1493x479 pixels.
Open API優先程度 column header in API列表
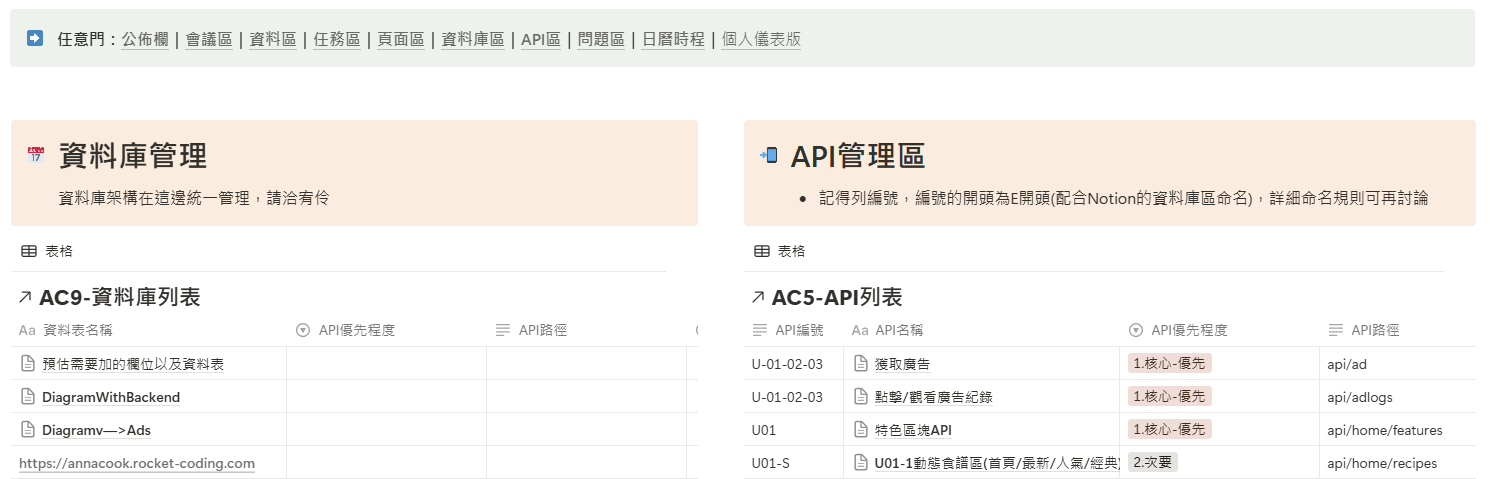pos(1188,330)
